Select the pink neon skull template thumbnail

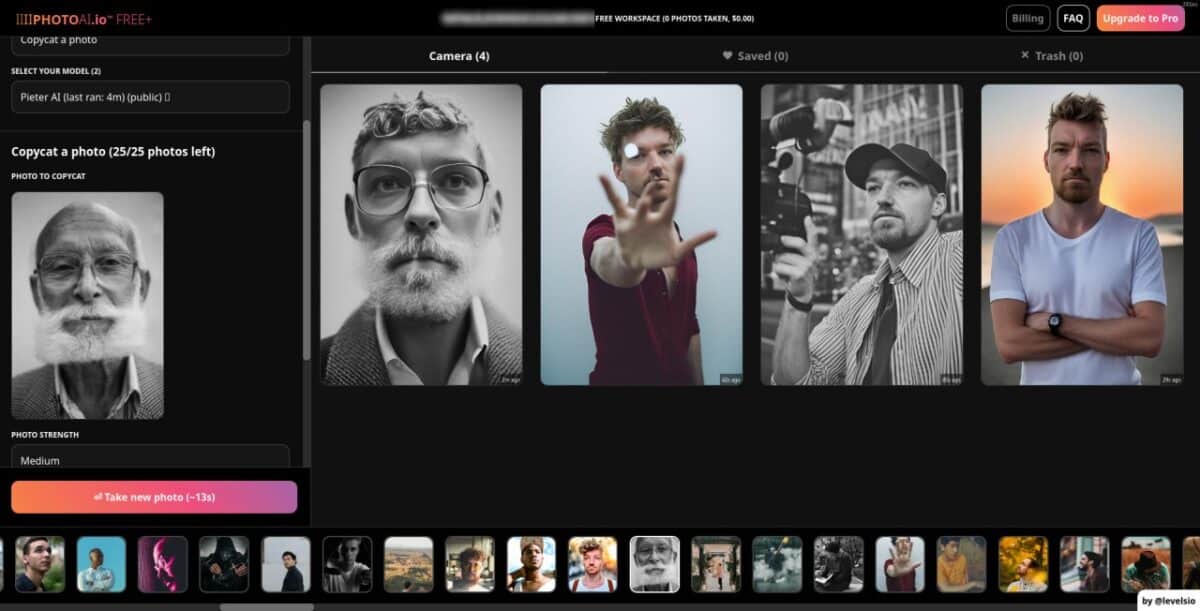(x=162, y=564)
